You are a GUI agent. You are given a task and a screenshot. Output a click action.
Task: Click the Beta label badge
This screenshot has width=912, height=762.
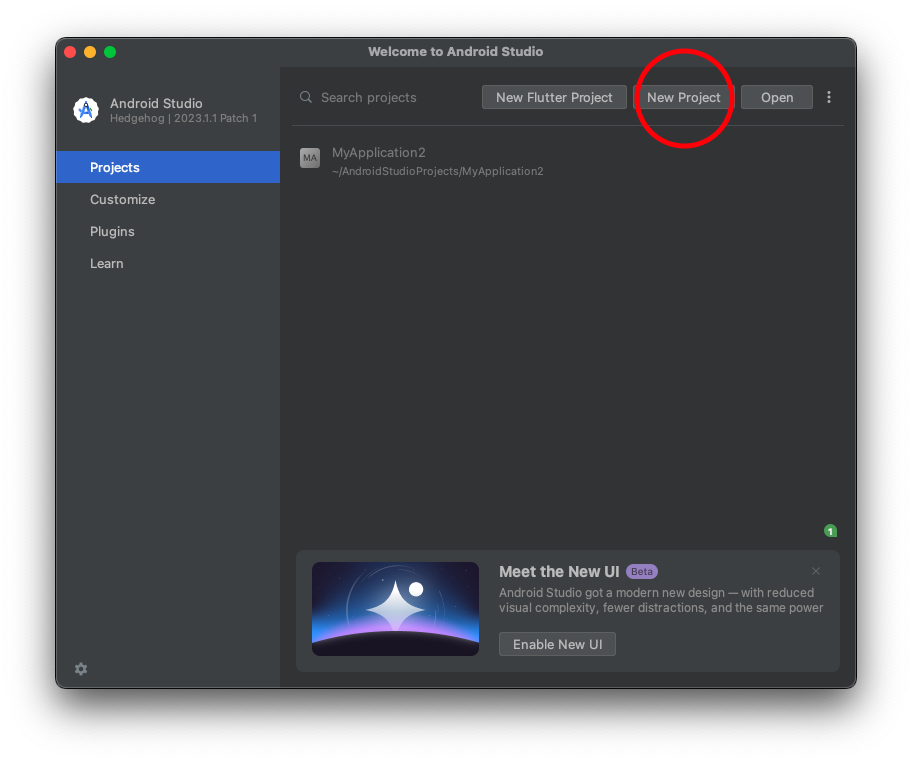click(x=642, y=572)
